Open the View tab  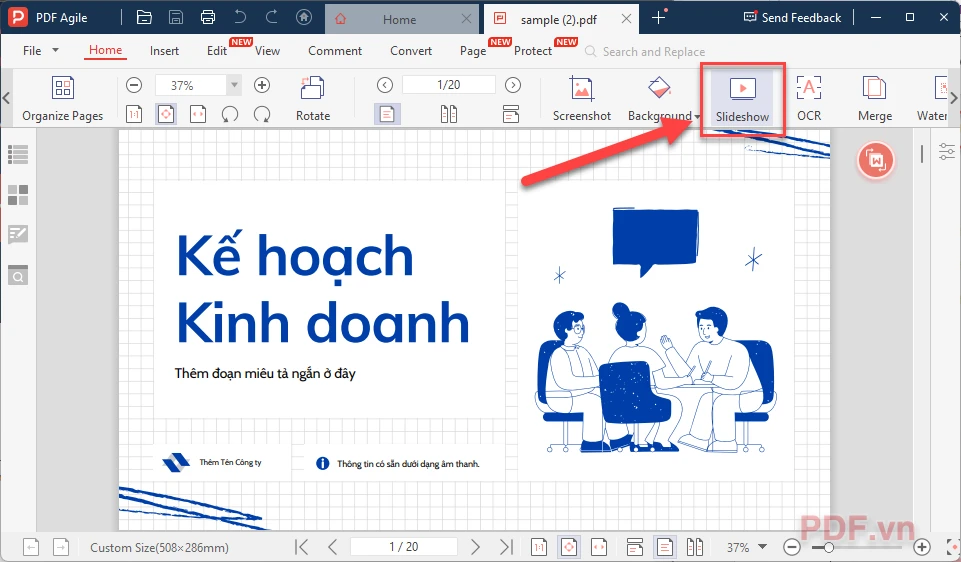pos(267,51)
